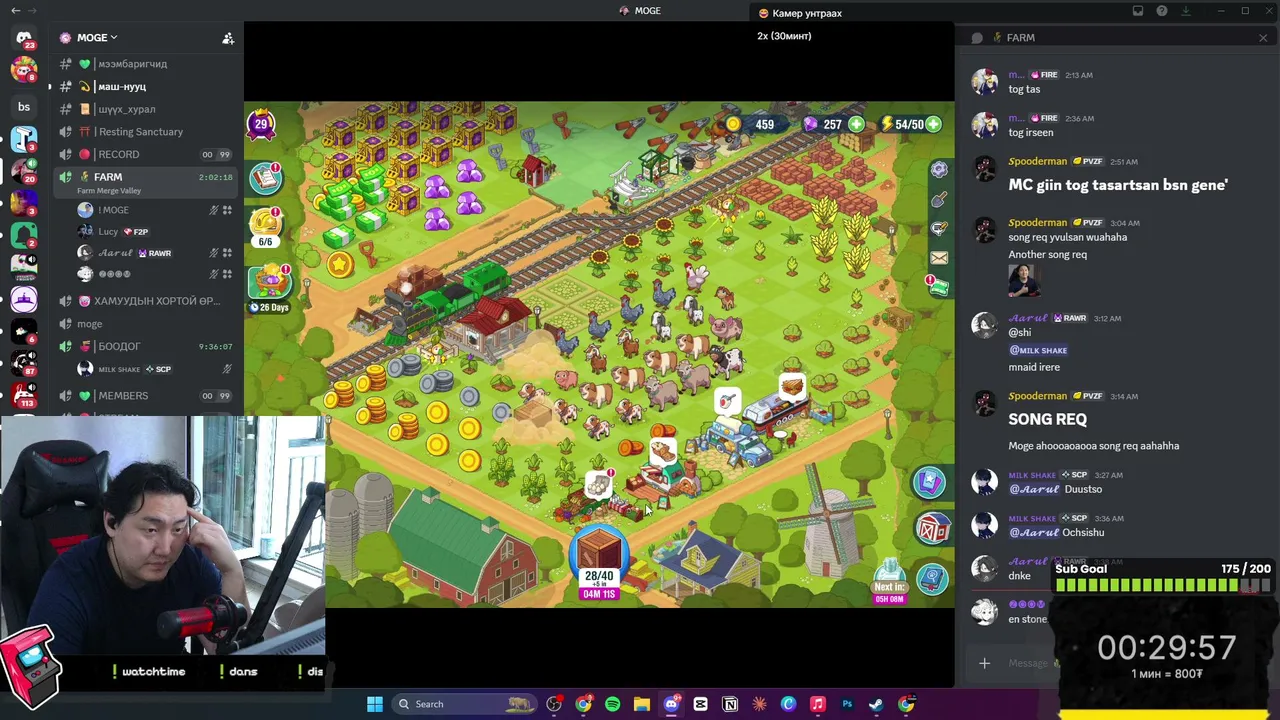Open the blue book button bottom right
This screenshot has height=720, width=1280.
click(933, 579)
